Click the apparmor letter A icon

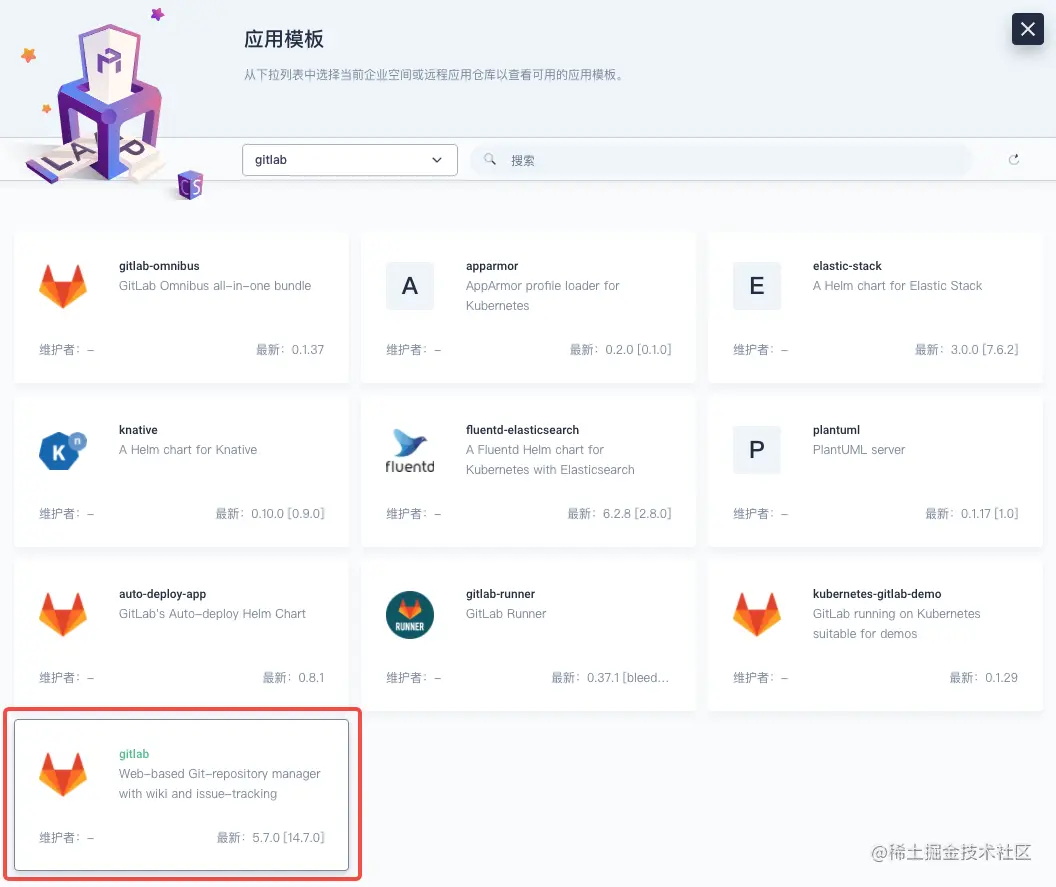(x=409, y=286)
